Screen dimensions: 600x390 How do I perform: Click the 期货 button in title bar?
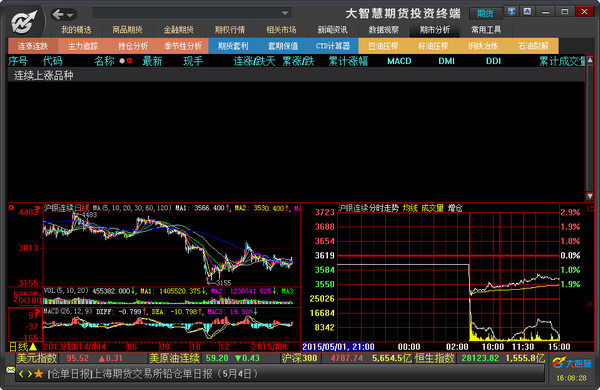(485, 13)
